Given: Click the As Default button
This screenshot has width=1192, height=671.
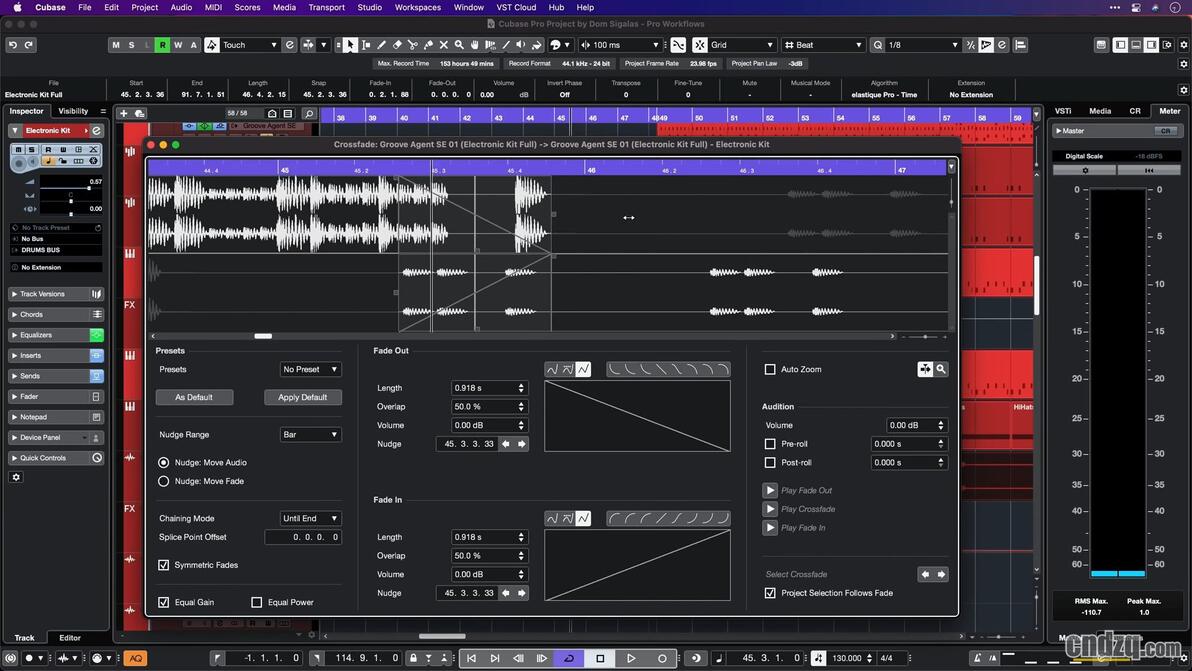Looking at the screenshot, I should (x=194, y=397).
